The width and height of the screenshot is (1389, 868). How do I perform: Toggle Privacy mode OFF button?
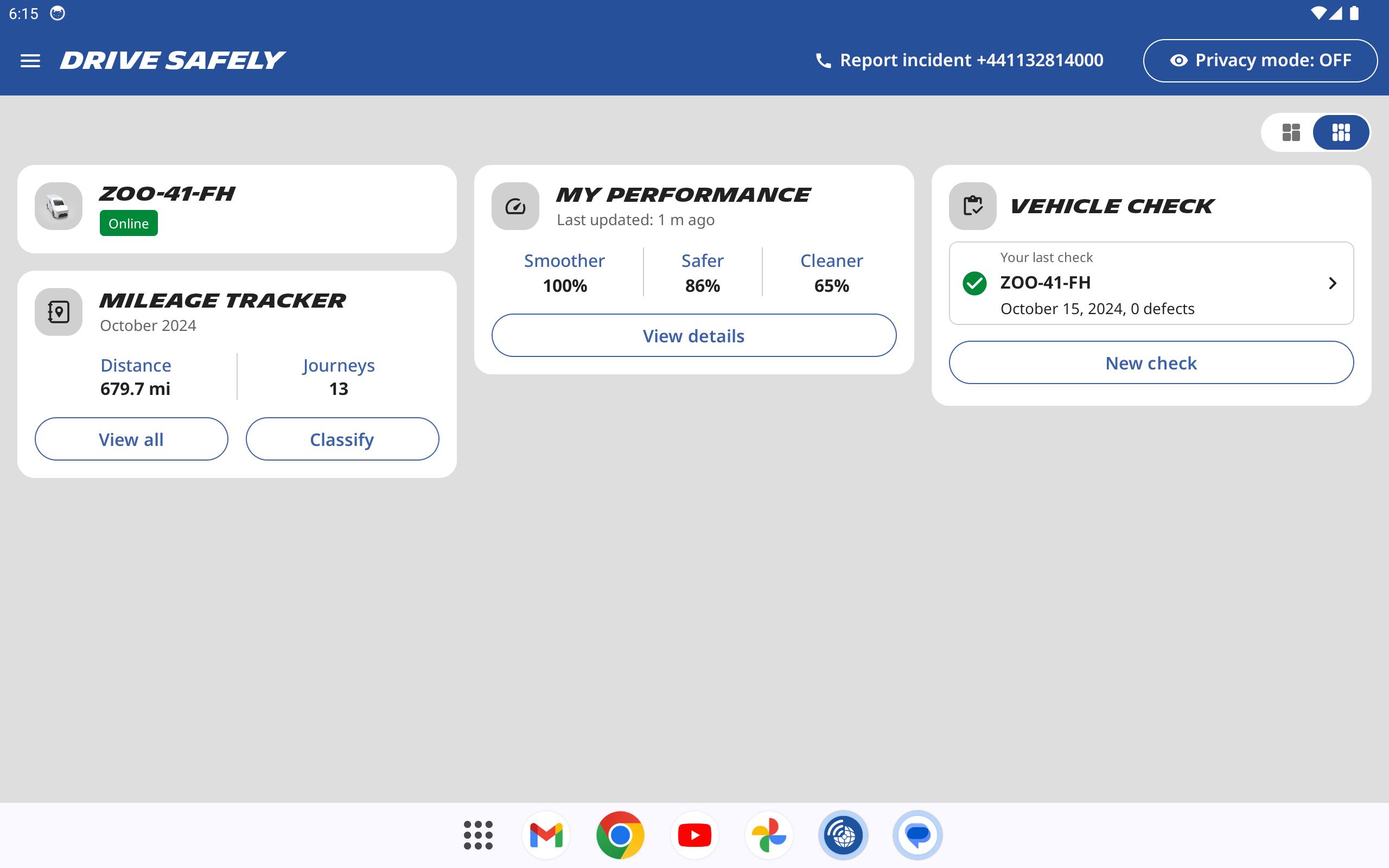pyautogui.click(x=1260, y=60)
